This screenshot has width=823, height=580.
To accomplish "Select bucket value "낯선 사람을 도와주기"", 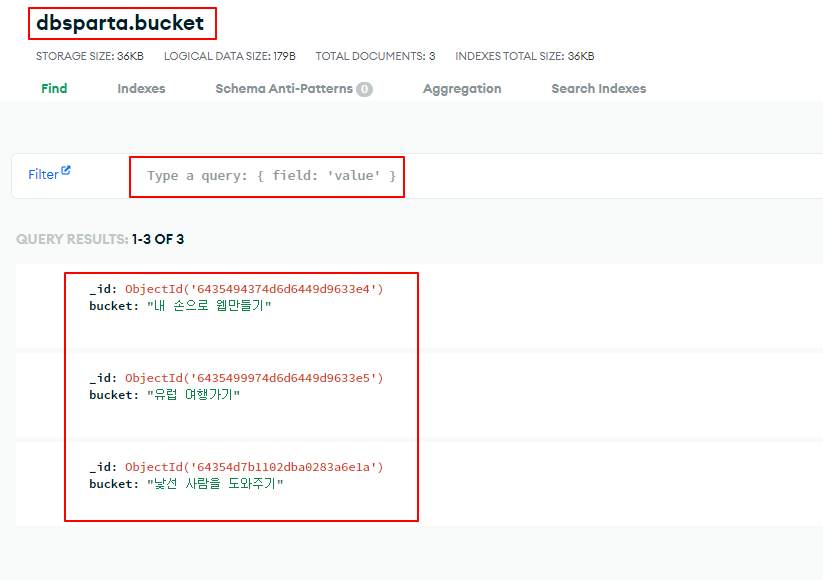I will click(x=215, y=484).
